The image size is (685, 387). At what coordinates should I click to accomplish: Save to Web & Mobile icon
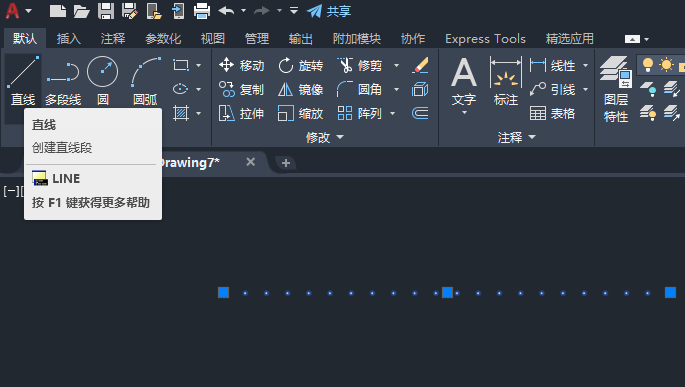pos(178,11)
